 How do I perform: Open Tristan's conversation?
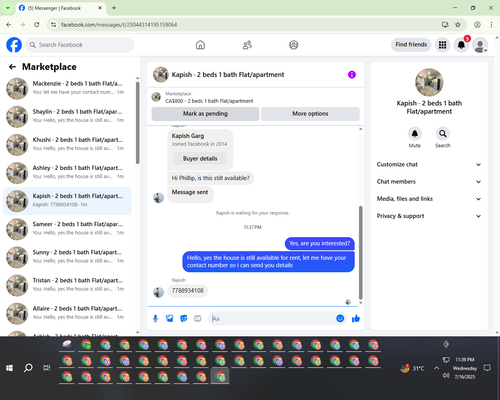coord(67,285)
